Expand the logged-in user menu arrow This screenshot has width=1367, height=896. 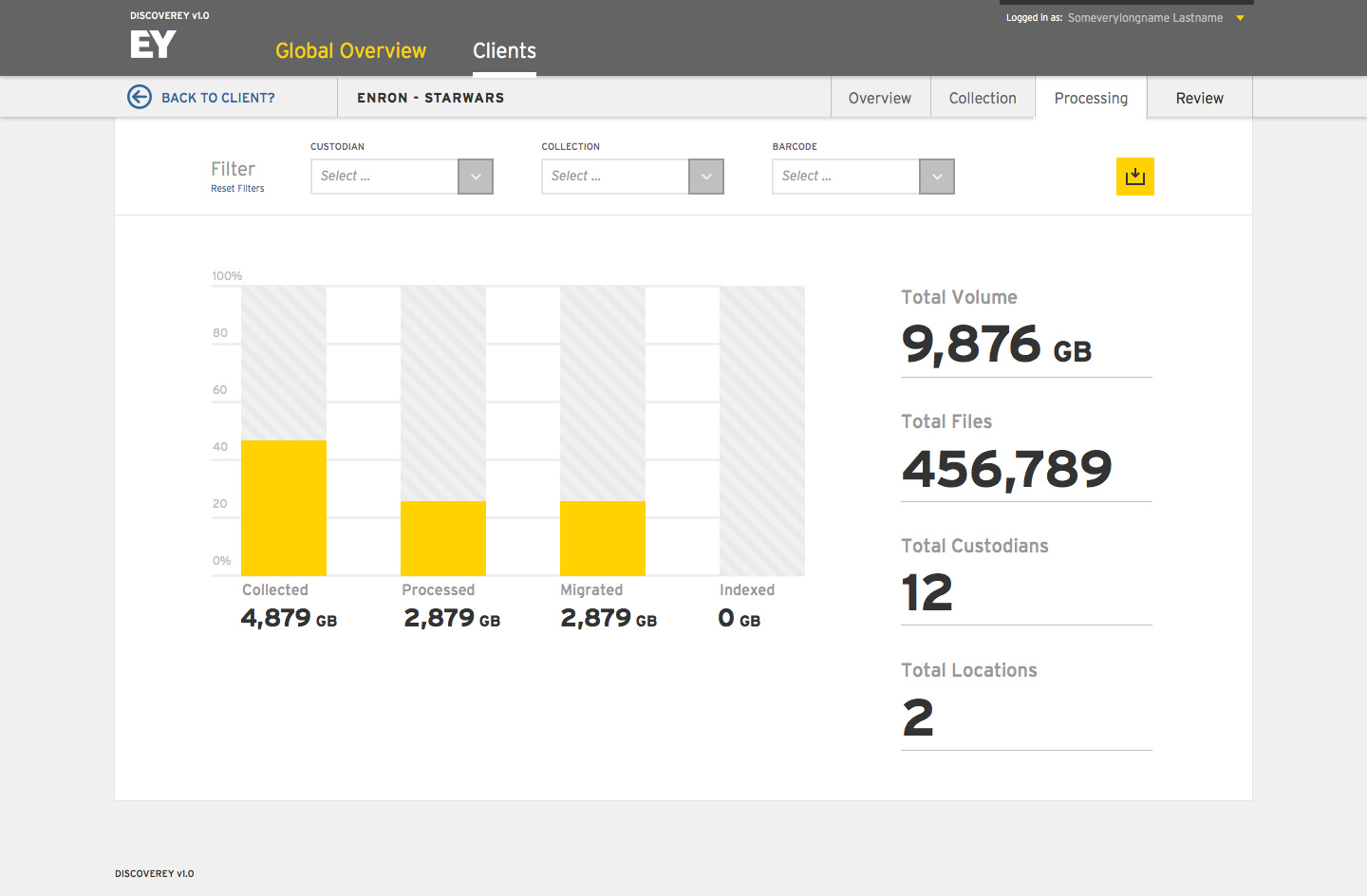click(1240, 18)
